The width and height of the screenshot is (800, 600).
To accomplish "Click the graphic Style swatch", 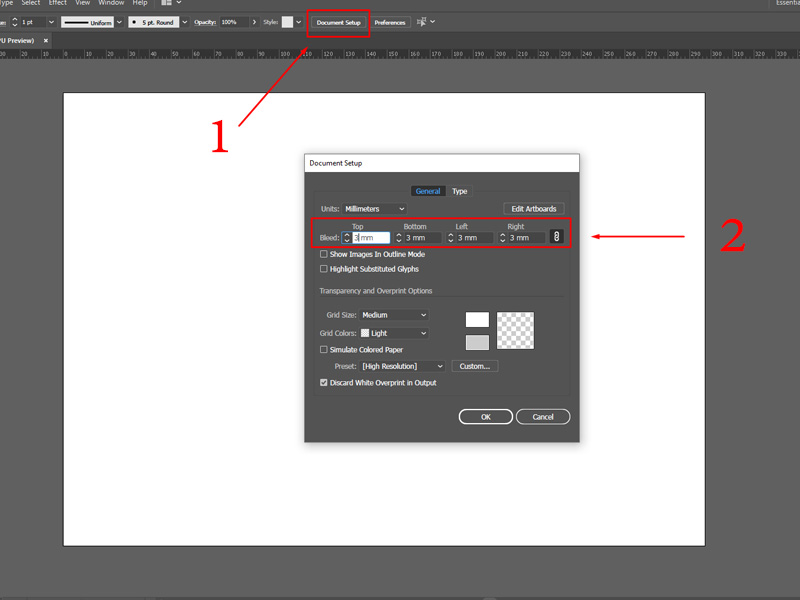I will [x=287, y=22].
